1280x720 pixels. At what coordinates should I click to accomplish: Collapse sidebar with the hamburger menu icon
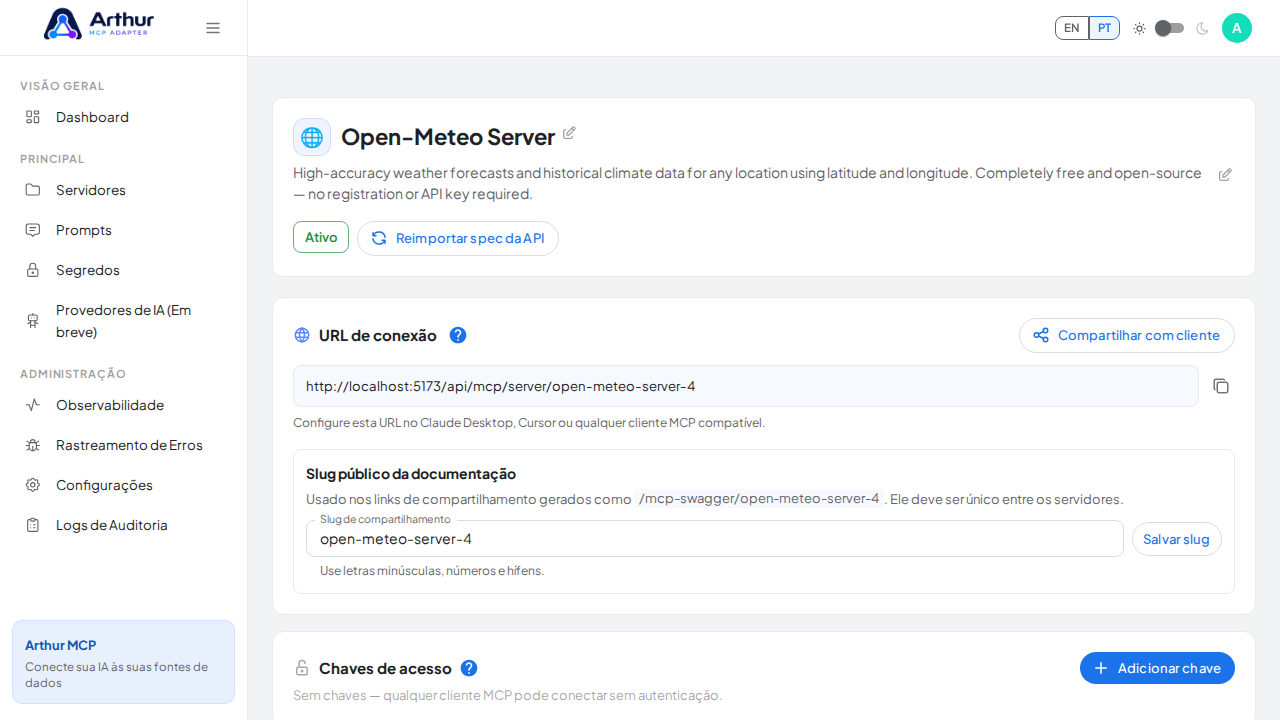213,28
